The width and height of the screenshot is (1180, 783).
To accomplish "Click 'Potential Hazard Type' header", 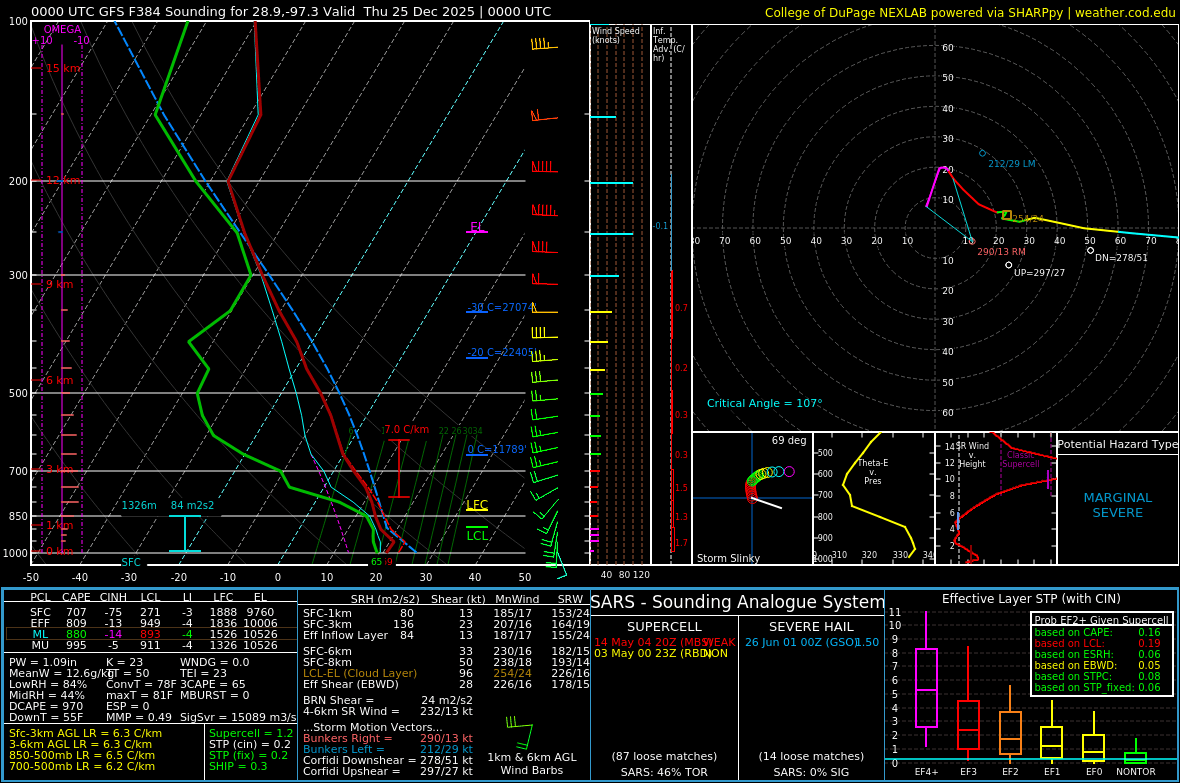I will (1117, 444).
